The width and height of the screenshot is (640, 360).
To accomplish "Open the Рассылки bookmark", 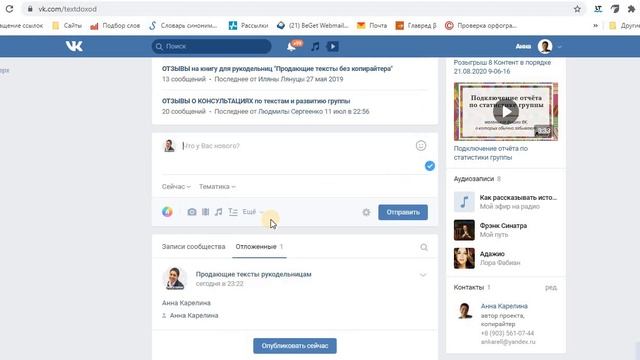I will [x=249, y=25].
